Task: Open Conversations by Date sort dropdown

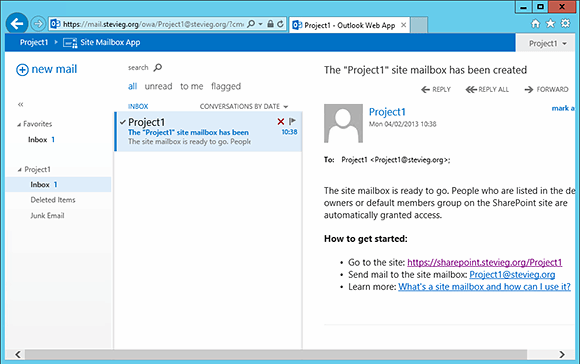Action: click(x=244, y=107)
